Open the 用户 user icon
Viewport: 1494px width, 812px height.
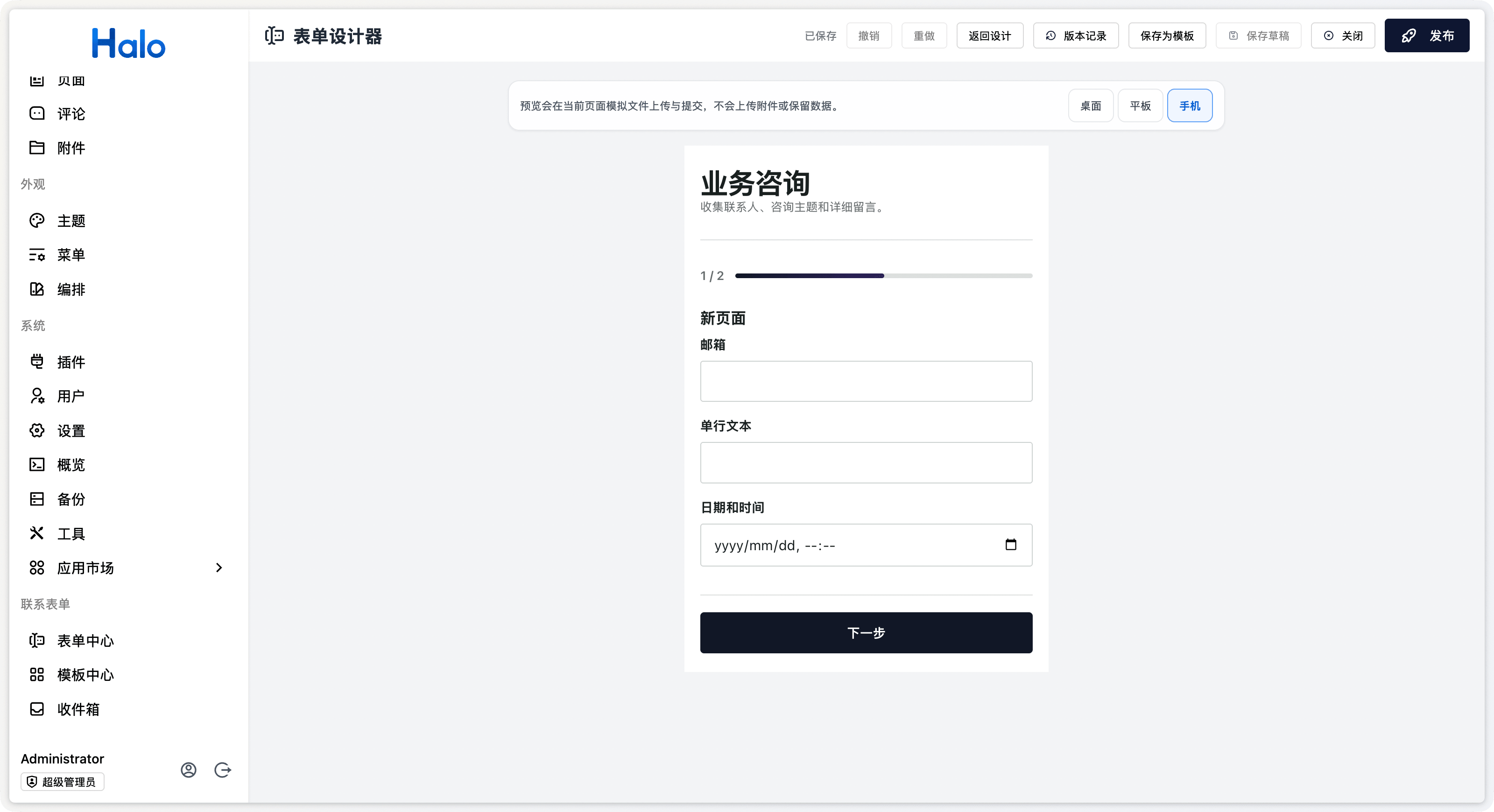point(36,397)
